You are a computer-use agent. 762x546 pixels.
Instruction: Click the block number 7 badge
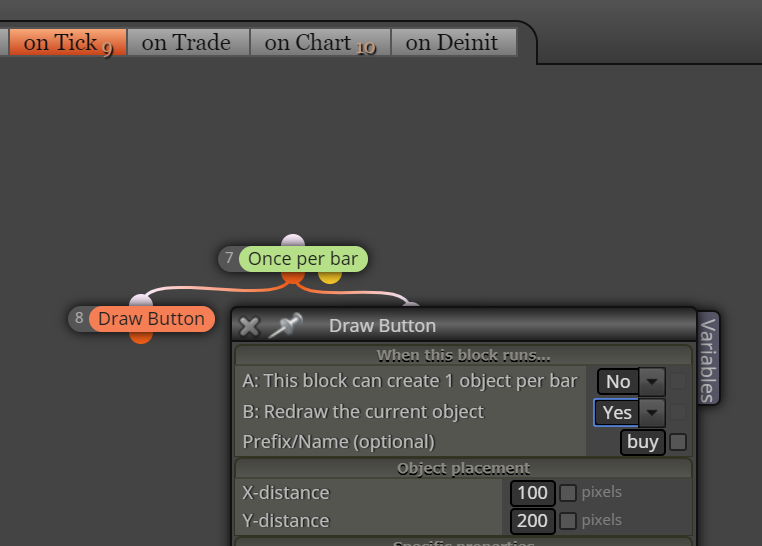click(x=229, y=258)
